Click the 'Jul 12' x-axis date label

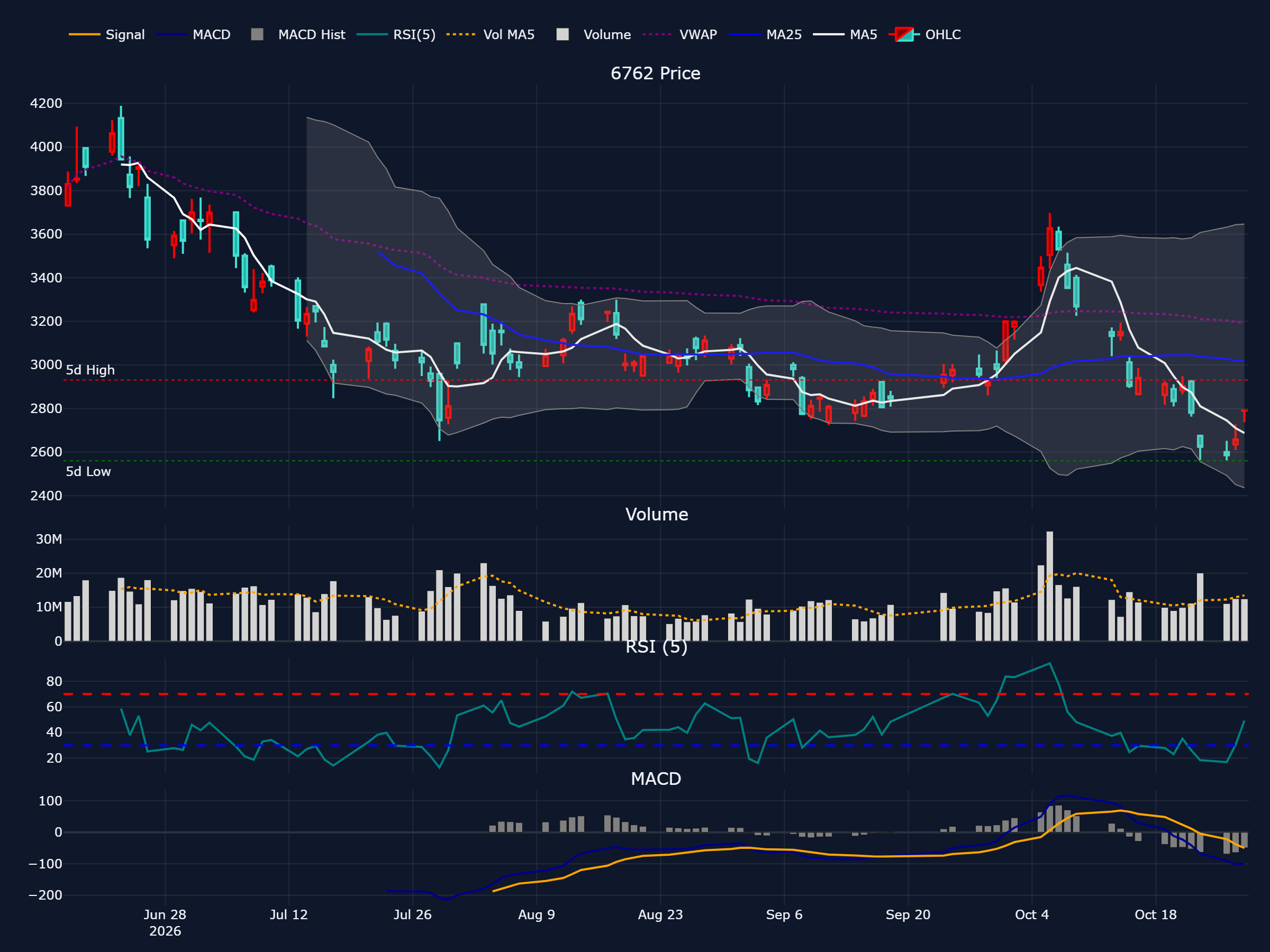point(289,914)
